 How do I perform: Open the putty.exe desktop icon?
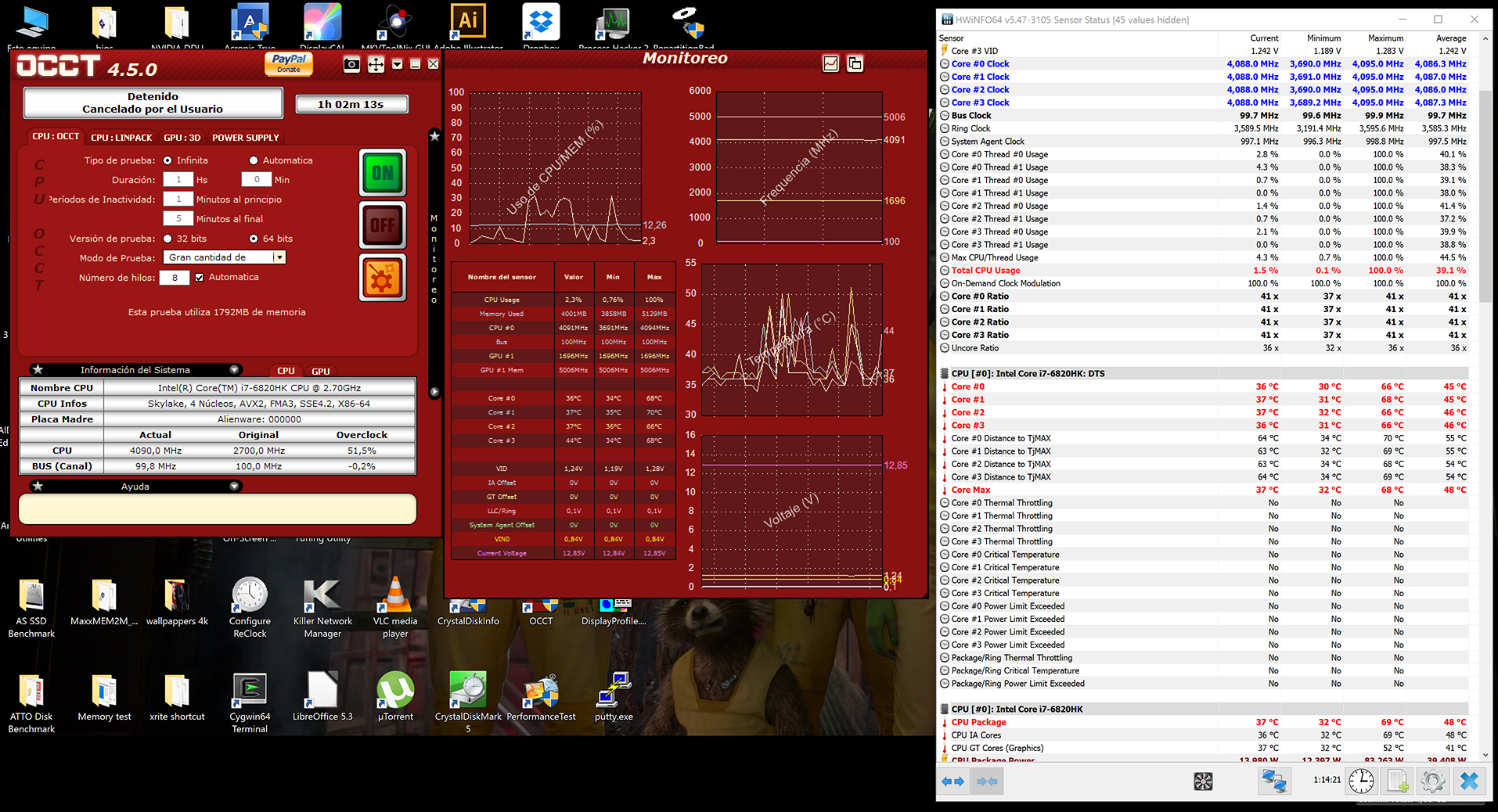614,697
